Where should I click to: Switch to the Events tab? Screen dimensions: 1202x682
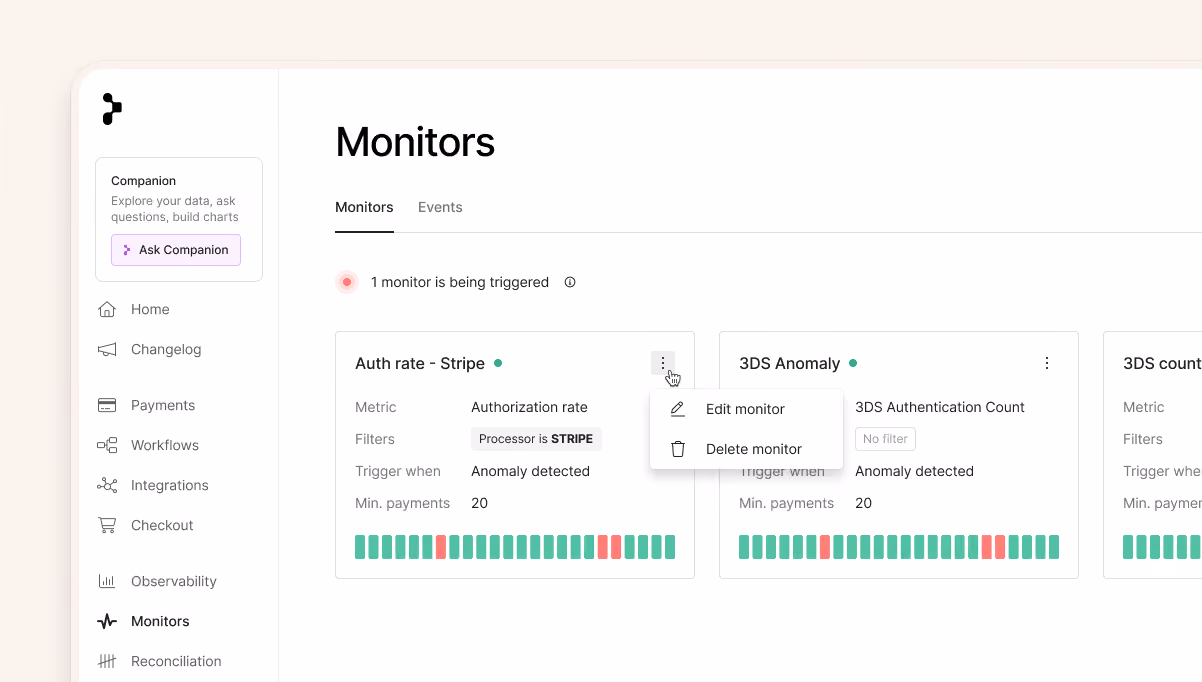pyautogui.click(x=440, y=207)
